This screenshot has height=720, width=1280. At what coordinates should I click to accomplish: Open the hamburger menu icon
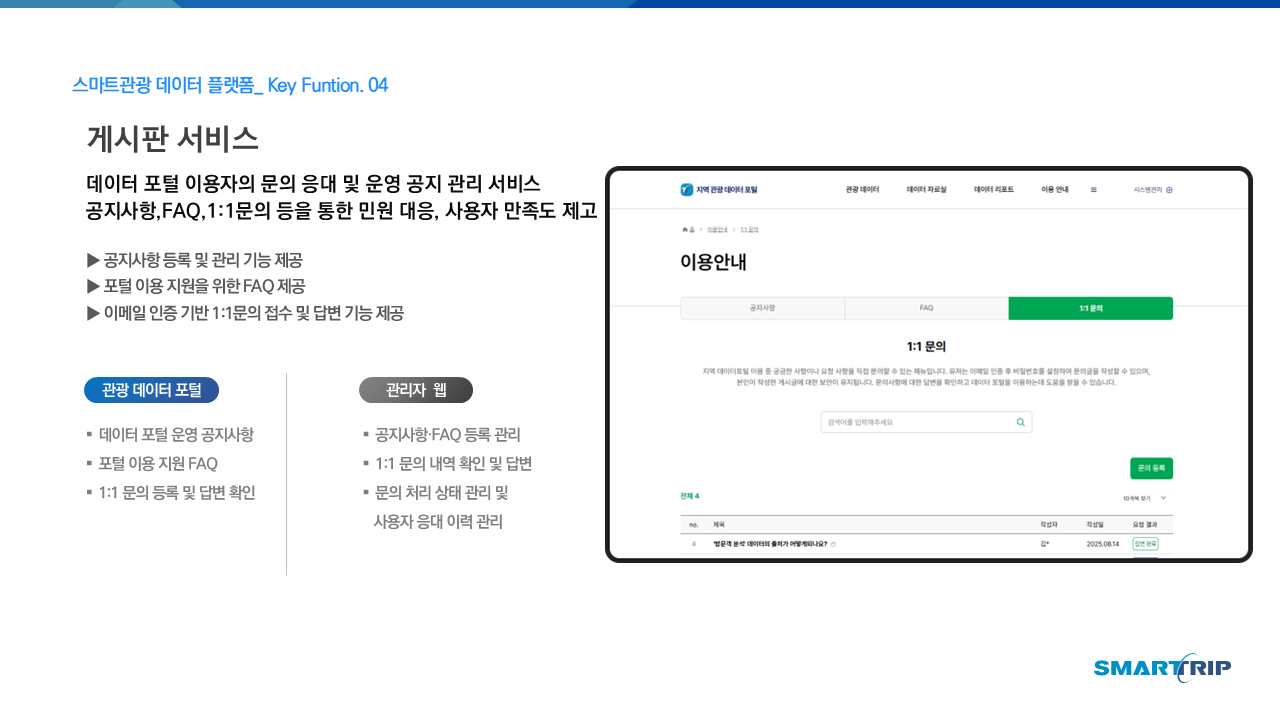(x=1093, y=189)
